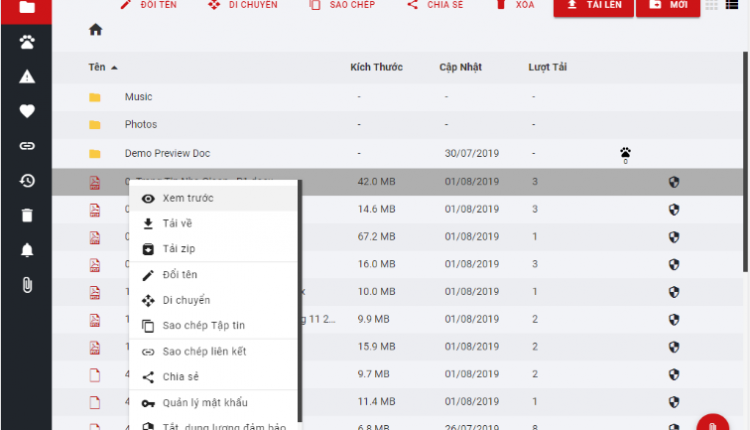Click the vertical scrollbar of the file list
The height and width of the screenshot is (430, 750).
coord(745,162)
